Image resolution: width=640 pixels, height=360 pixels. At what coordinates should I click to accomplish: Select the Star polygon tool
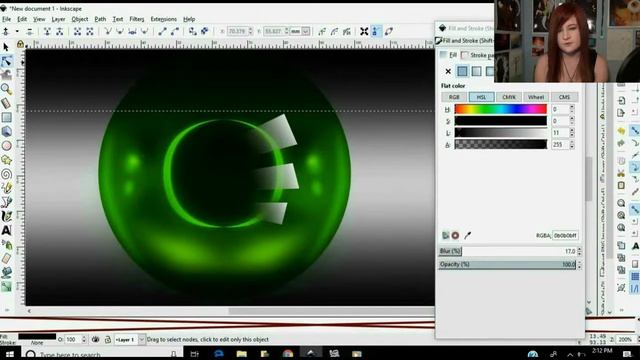[7, 160]
